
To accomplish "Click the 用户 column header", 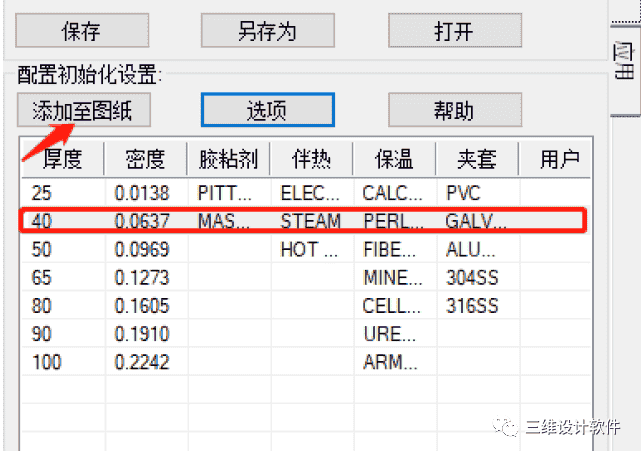I will (555, 159).
